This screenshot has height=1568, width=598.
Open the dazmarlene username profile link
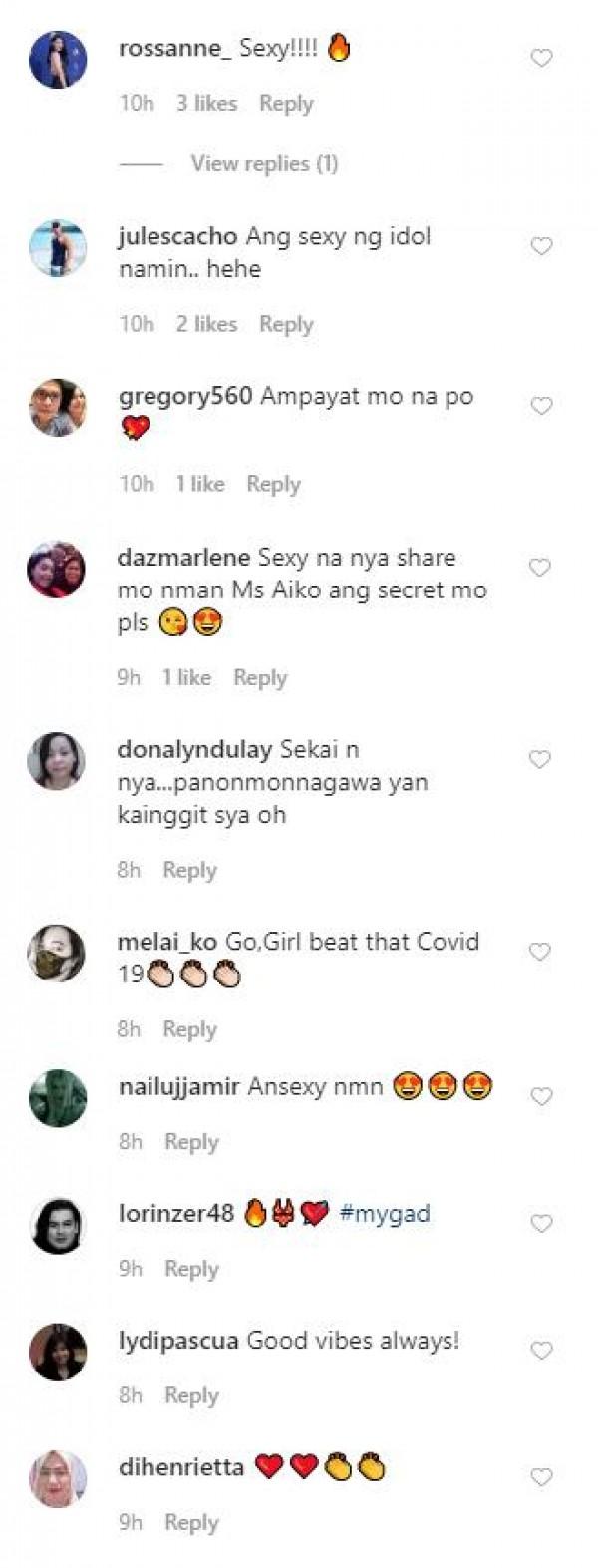184,557
